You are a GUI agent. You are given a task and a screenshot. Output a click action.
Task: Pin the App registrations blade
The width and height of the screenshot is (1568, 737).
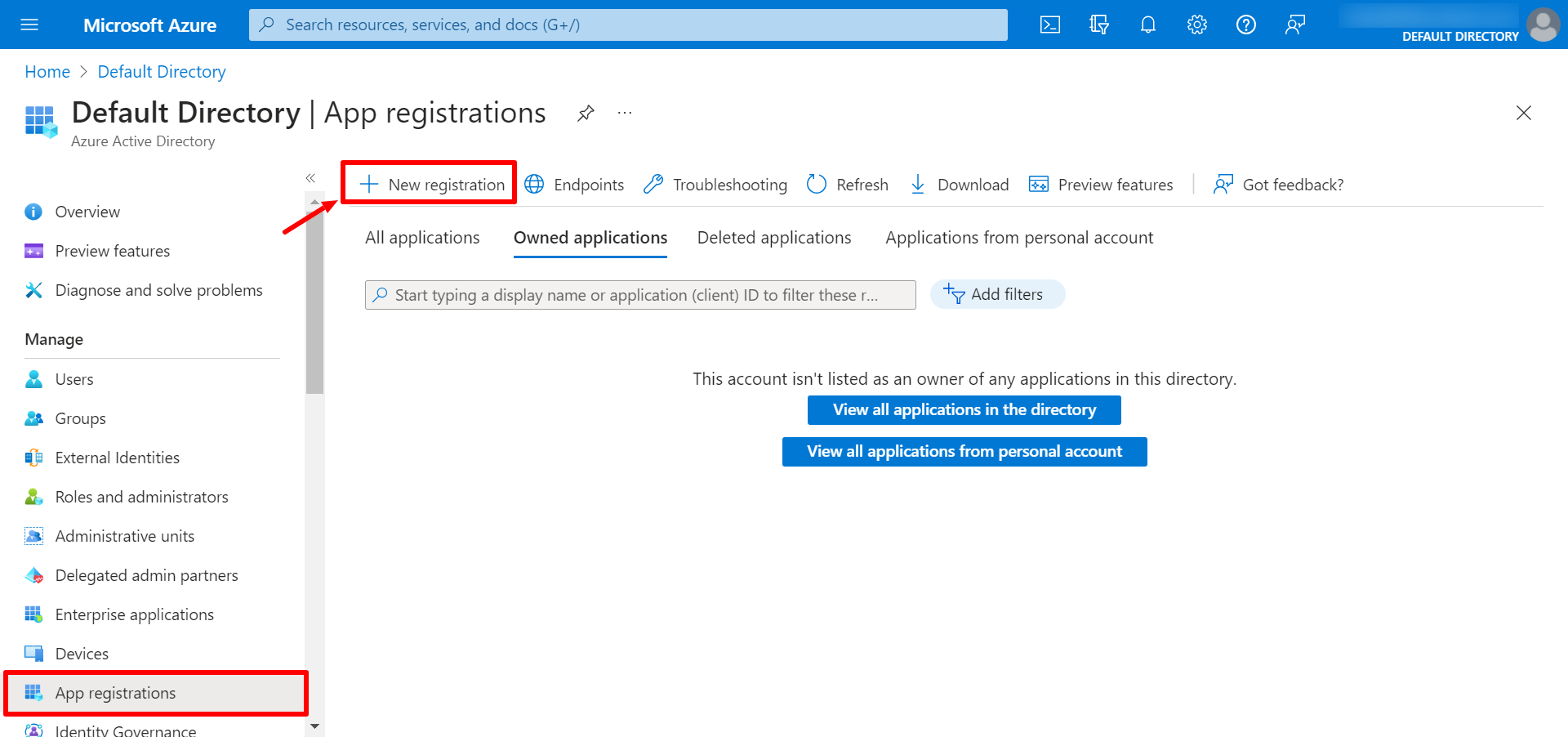point(586,114)
